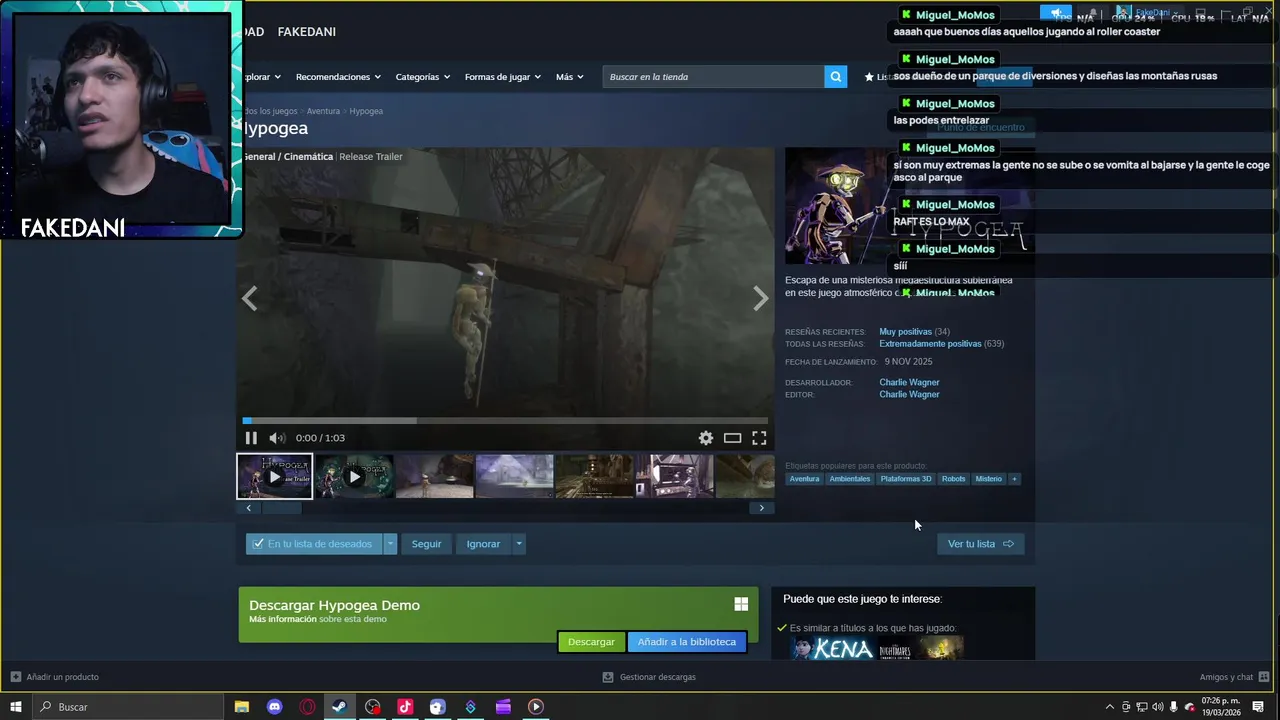Viewport: 1280px width, 720px height.
Task: Enter fullscreen in the trailer player
Action: tap(759, 438)
